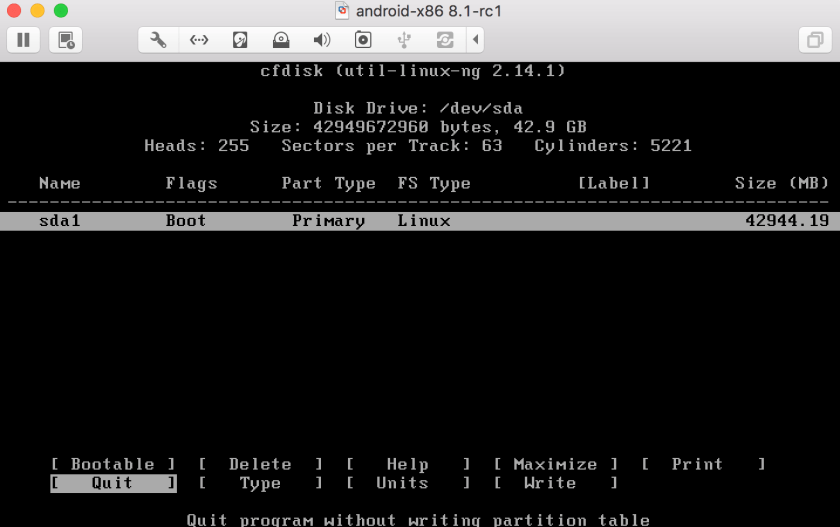
Task: Click the cfdisk version title text
Action: pos(412,71)
